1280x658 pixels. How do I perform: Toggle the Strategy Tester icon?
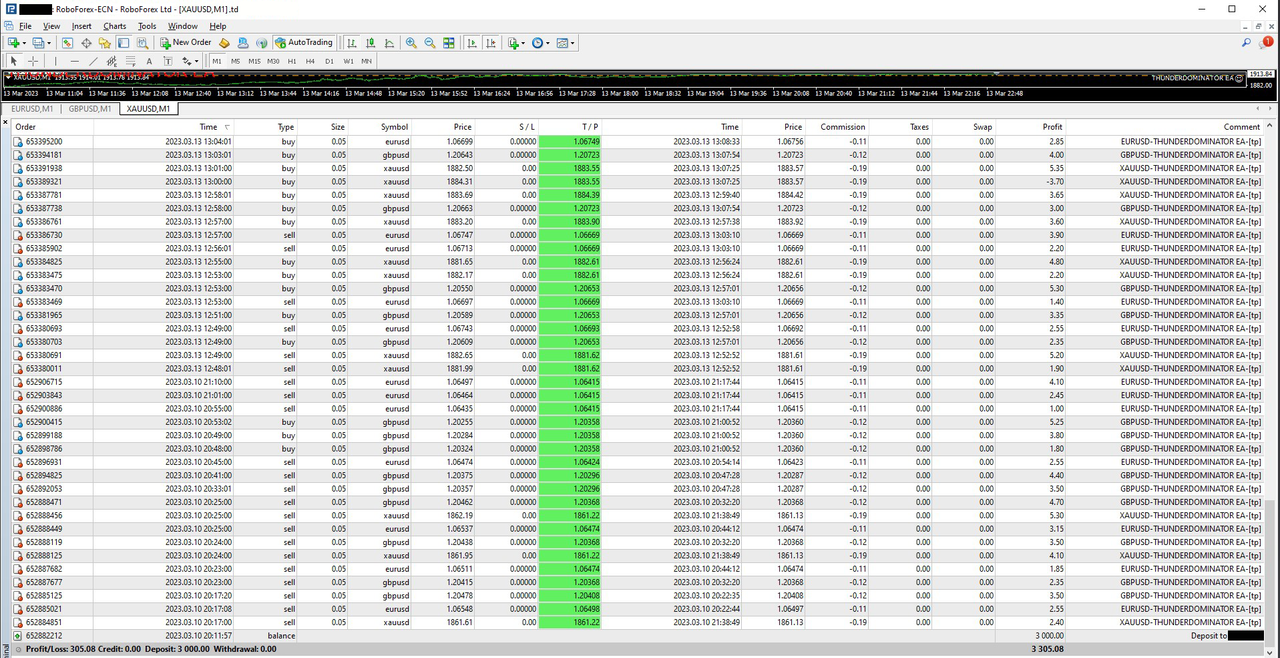[x=142, y=43]
